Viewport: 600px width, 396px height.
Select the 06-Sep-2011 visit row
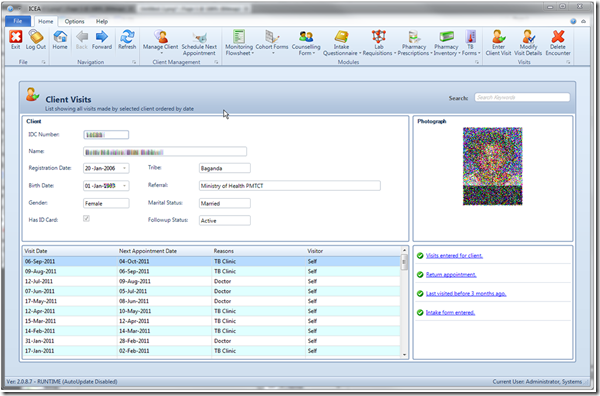click(x=212, y=262)
